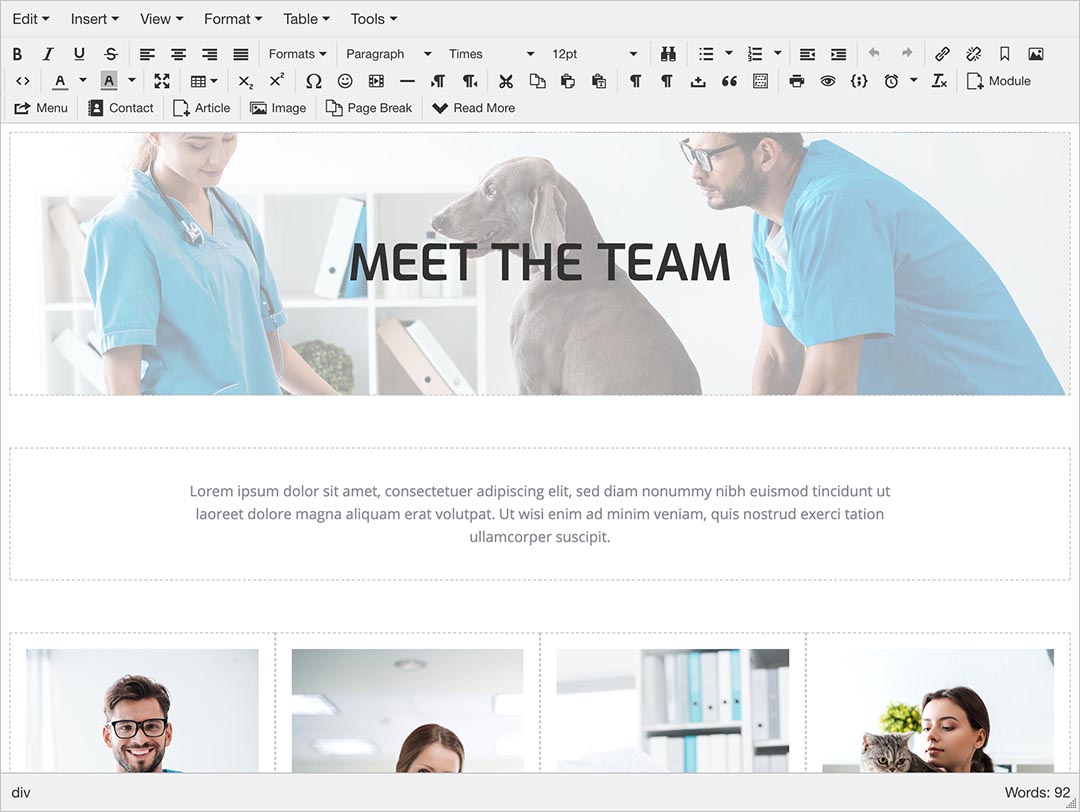
Task: Print the document
Action: (797, 81)
